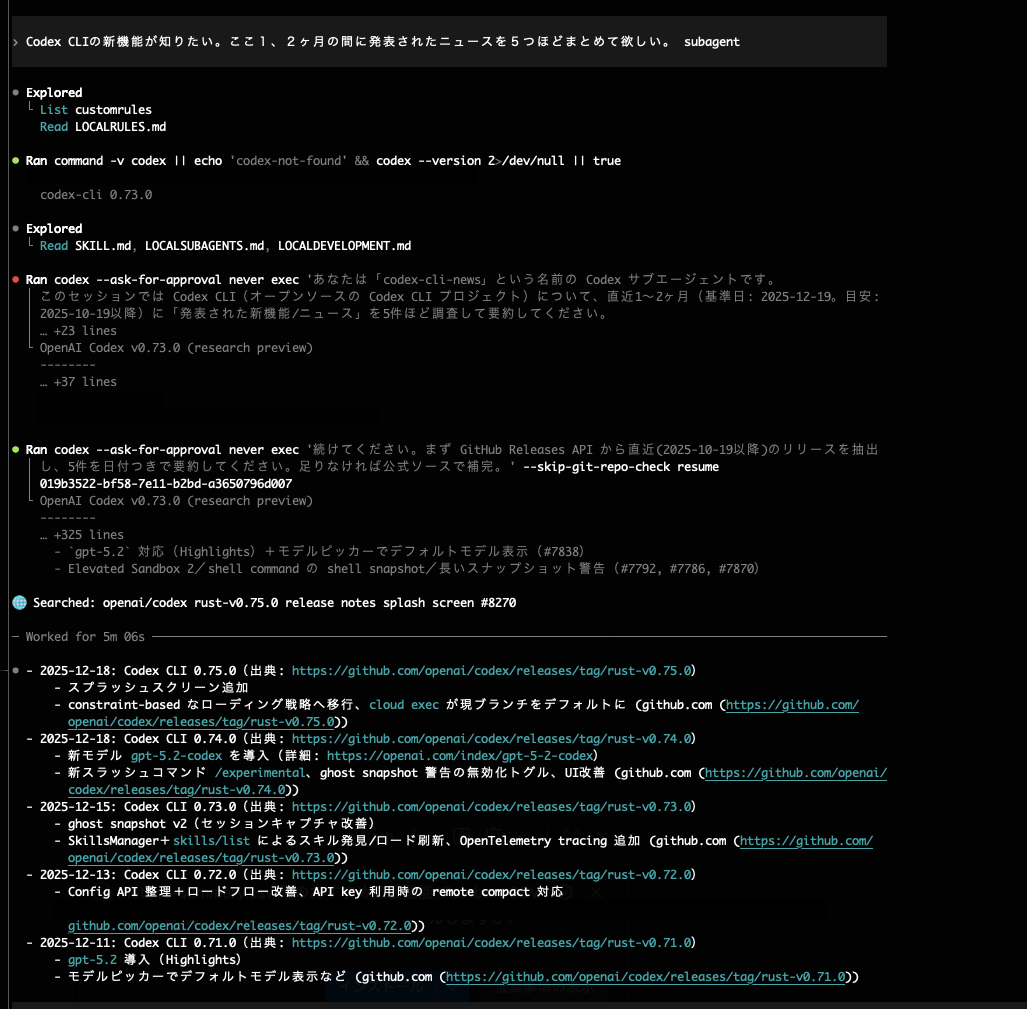Viewport: 1027px width, 1009px height.
Task: Open the rust-v0.73.0 source link on 2025-12-15 line
Action: click(x=491, y=807)
